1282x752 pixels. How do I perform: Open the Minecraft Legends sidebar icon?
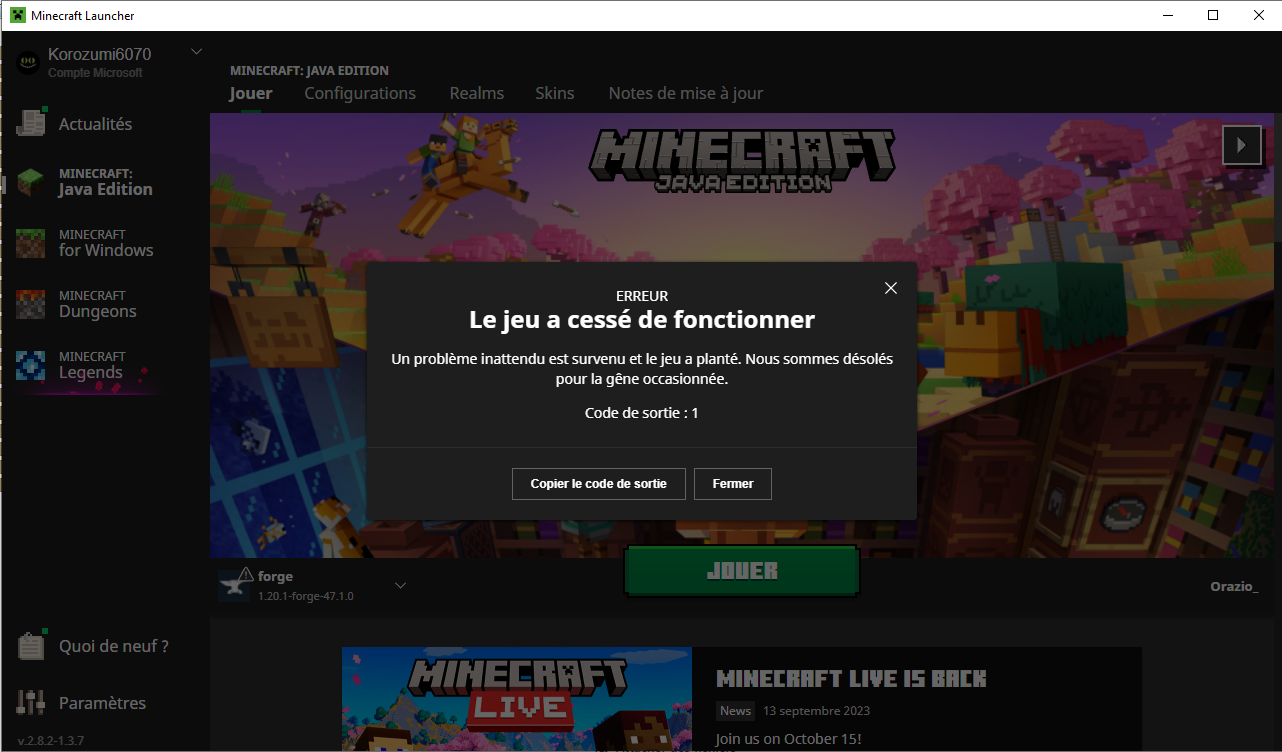click(x=31, y=365)
